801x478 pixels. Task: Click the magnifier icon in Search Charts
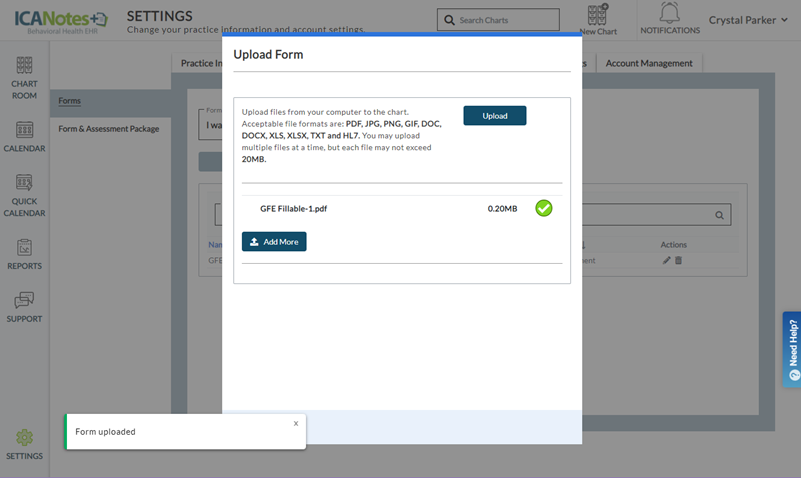[x=449, y=20]
